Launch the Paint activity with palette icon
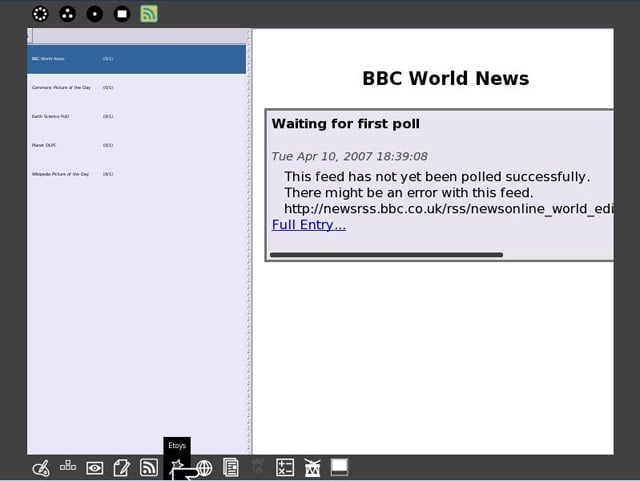The height and width of the screenshot is (481, 640). [x=41, y=468]
